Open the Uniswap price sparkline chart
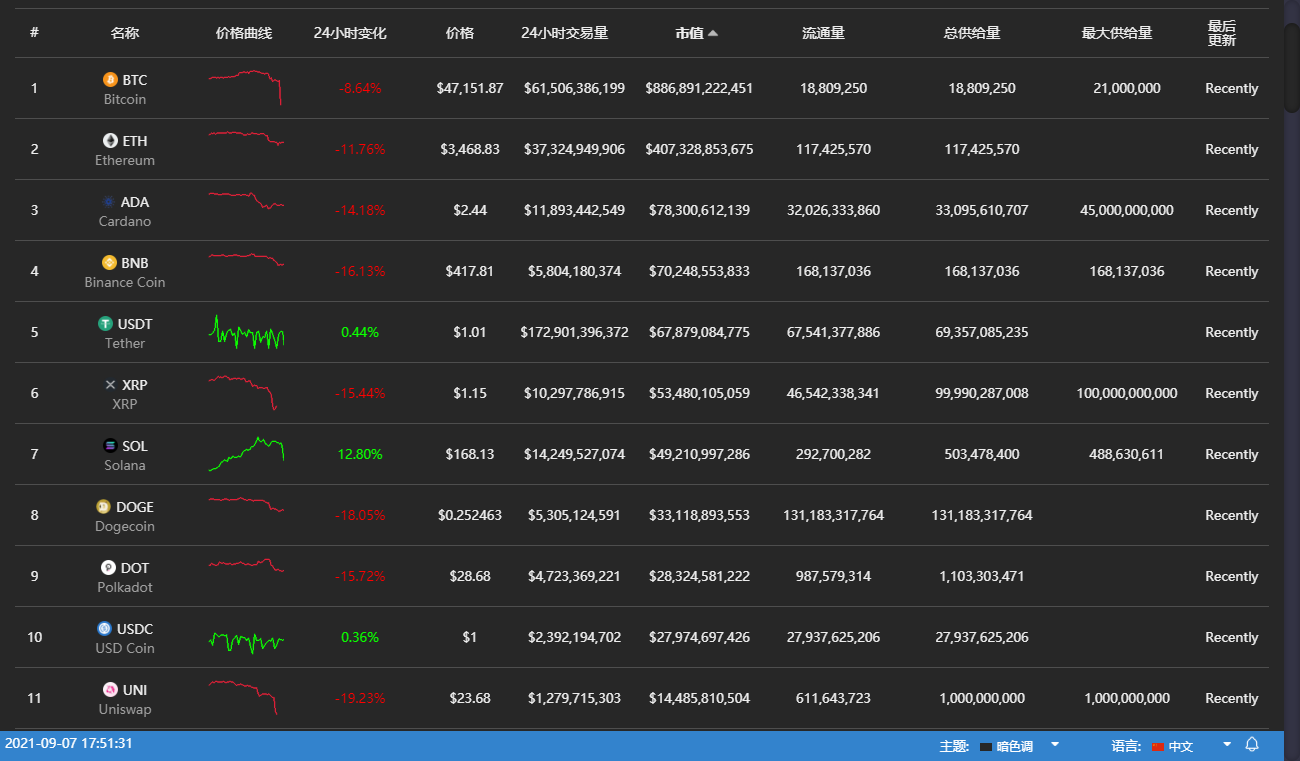The height and width of the screenshot is (761, 1300). click(x=243, y=698)
